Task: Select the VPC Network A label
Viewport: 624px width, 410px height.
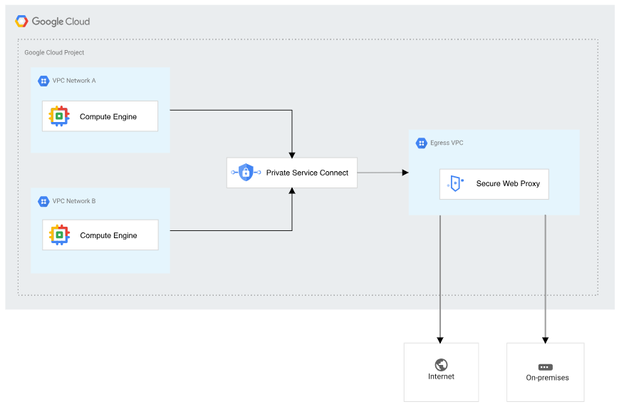Action: pos(74,80)
